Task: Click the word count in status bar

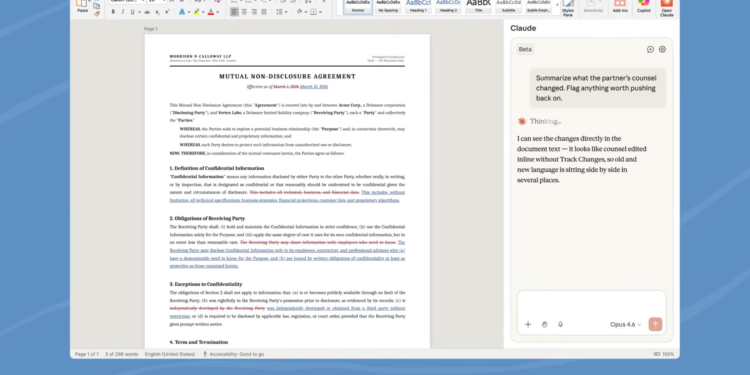Action: click(121, 354)
